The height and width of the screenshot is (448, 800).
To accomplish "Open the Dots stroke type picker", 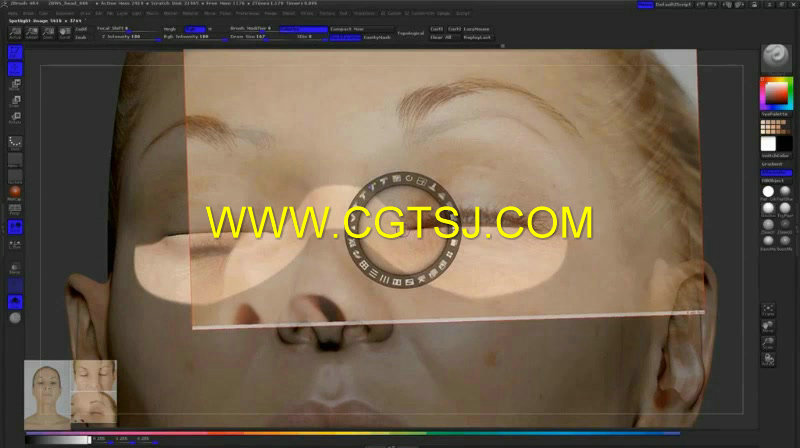I will [x=15, y=143].
